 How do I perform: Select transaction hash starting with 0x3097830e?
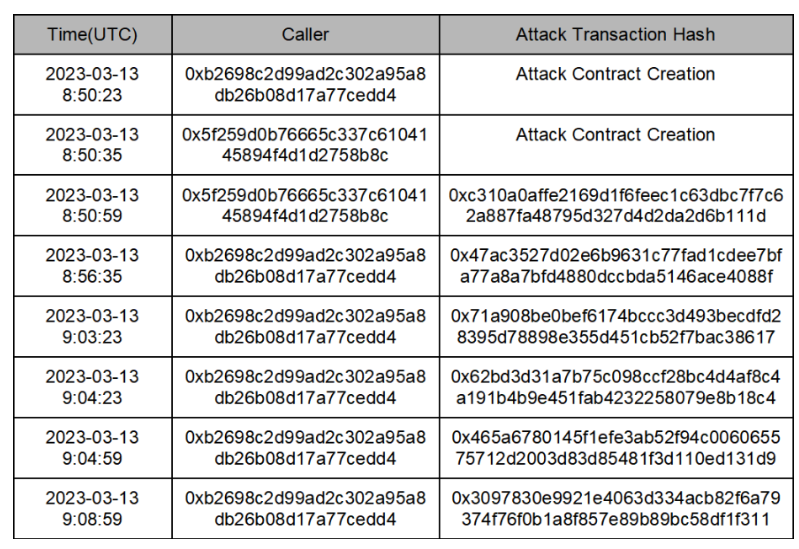coord(616,508)
